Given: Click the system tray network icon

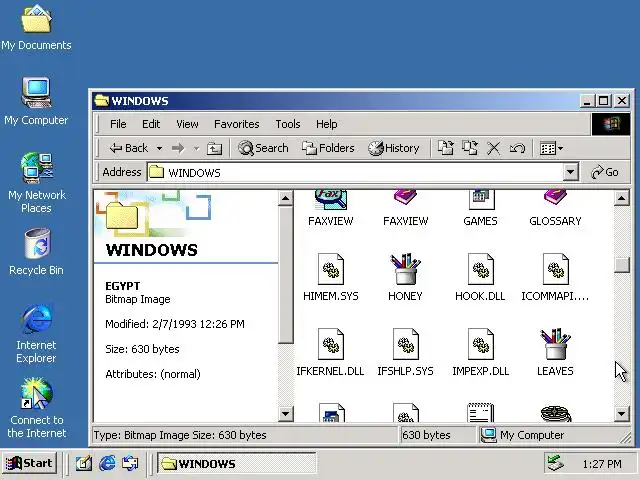Looking at the screenshot, I should click(x=556, y=463).
